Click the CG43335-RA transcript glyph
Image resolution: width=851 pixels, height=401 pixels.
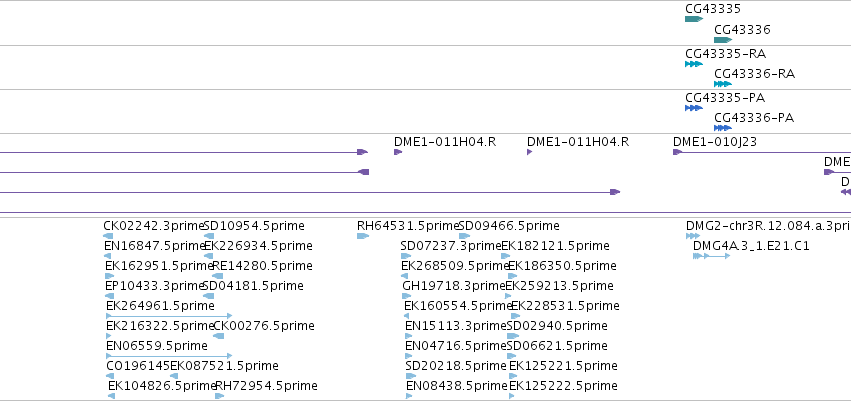[x=694, y=64]
